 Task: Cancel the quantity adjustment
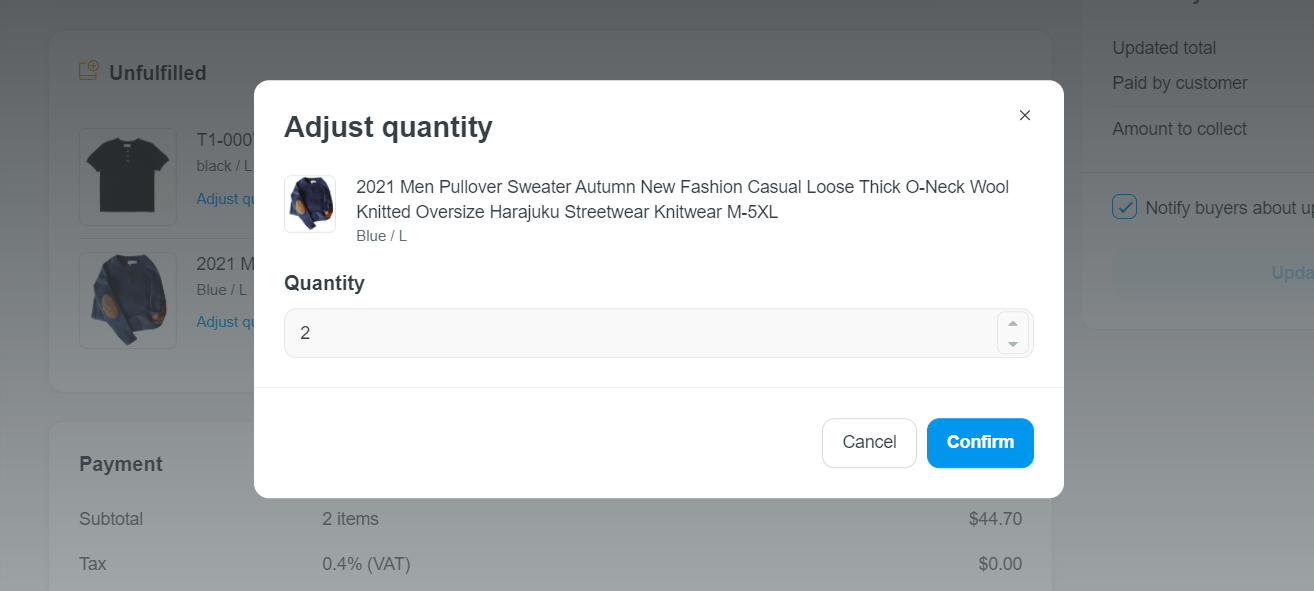[869, 443]
